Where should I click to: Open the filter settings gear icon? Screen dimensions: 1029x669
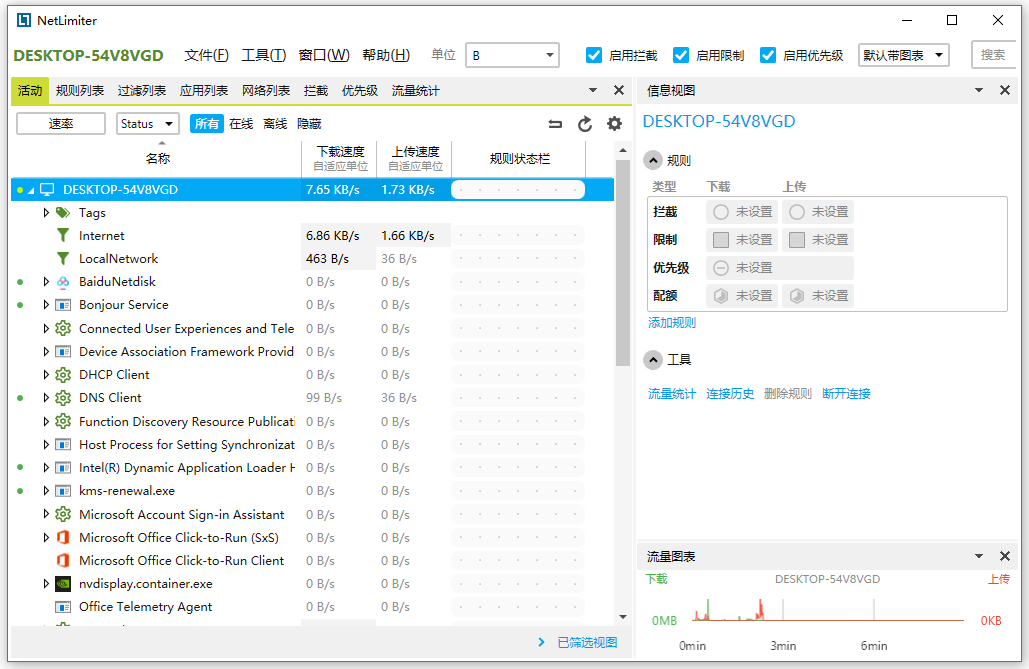614,123
